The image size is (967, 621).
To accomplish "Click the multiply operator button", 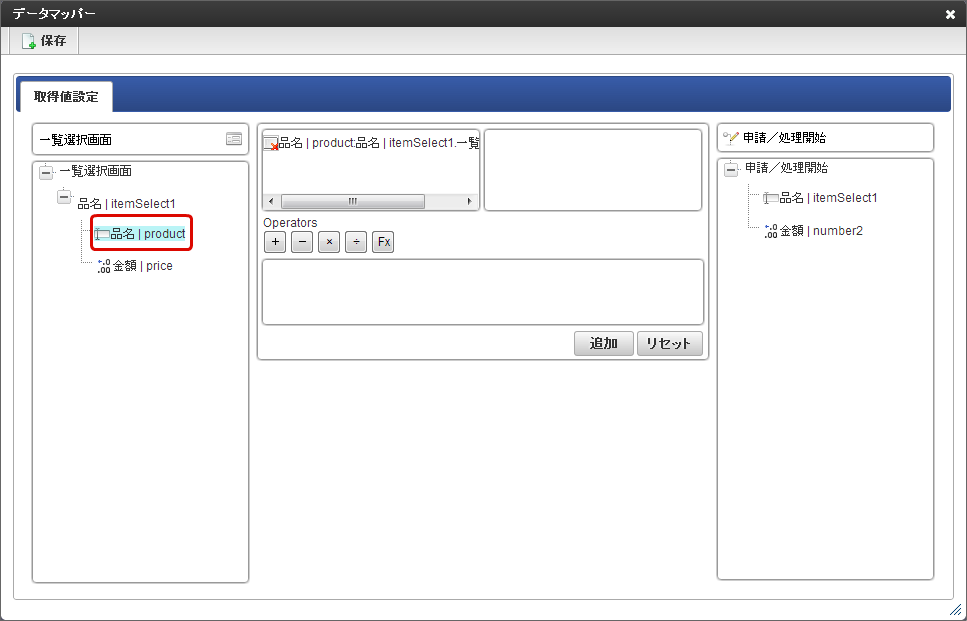I will click(x=329, y=242).
